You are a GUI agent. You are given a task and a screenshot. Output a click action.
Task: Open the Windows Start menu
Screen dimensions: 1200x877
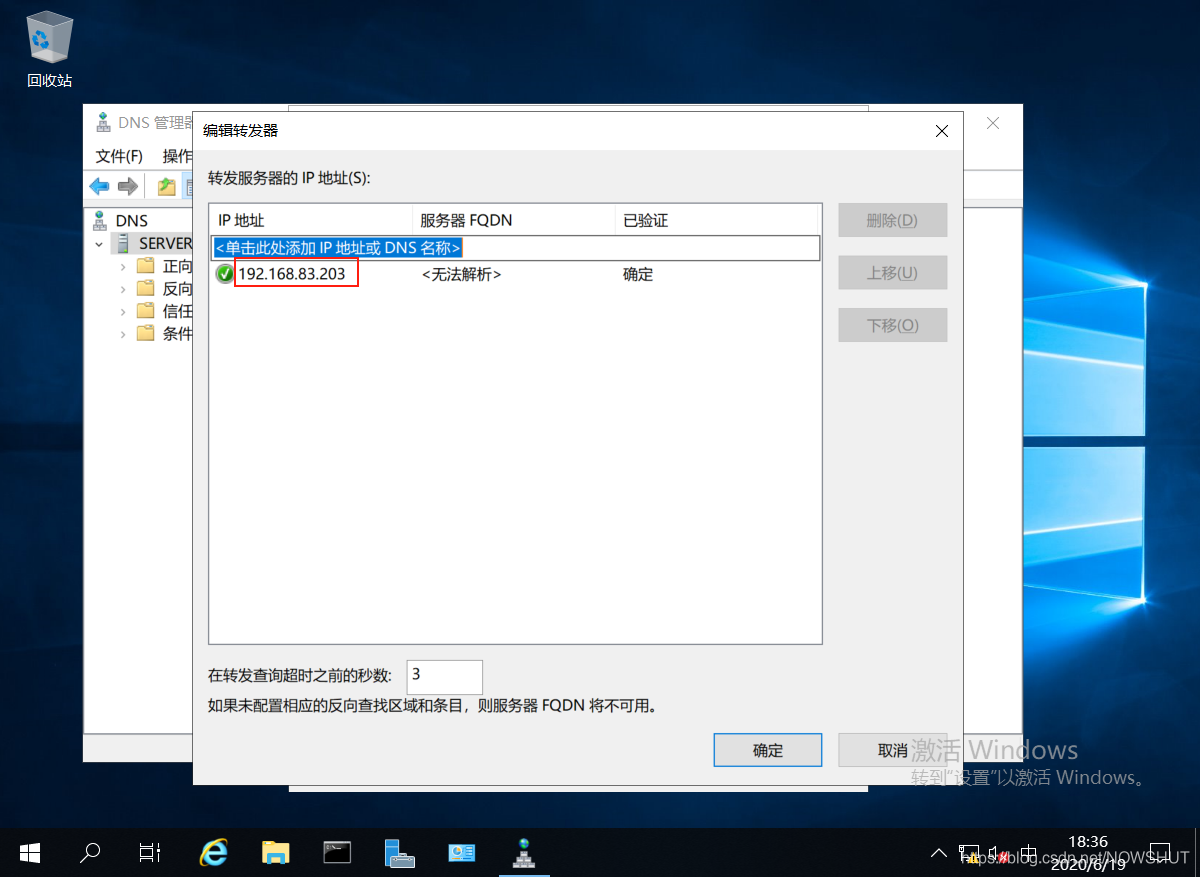point(30,852)
